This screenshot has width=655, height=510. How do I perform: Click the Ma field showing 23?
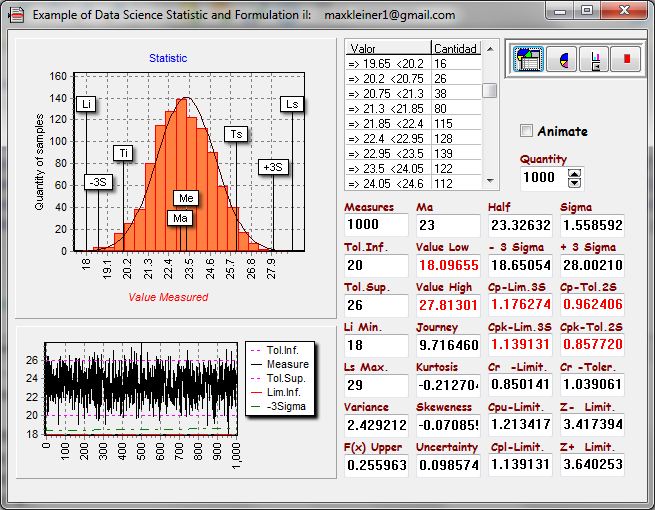tap(447, 225)
